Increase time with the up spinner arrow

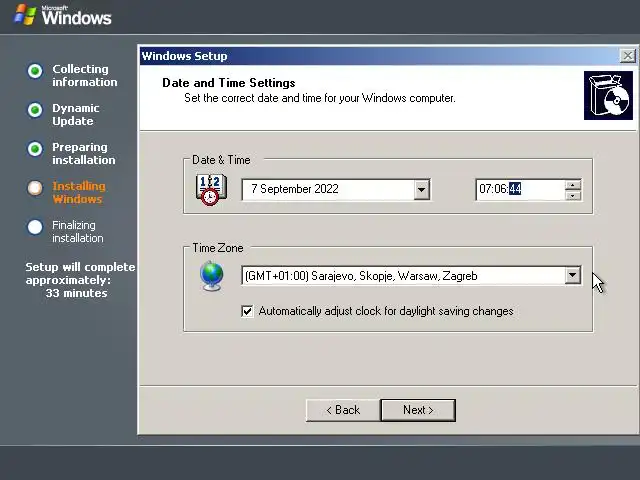[x=573, y=185]
